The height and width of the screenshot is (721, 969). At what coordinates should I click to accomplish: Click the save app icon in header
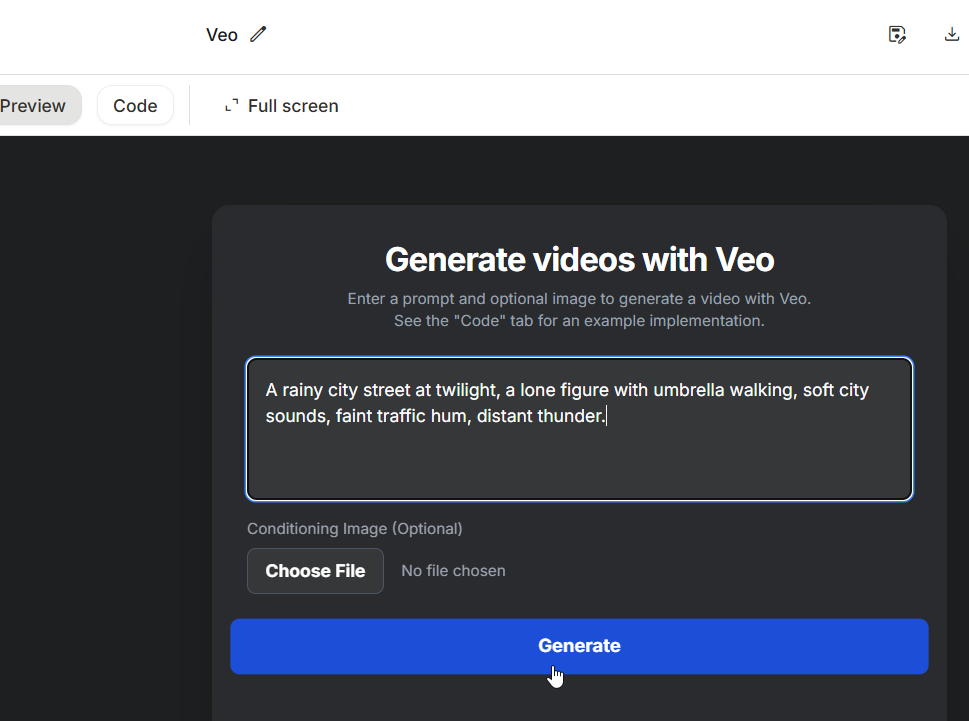(897, 35)
